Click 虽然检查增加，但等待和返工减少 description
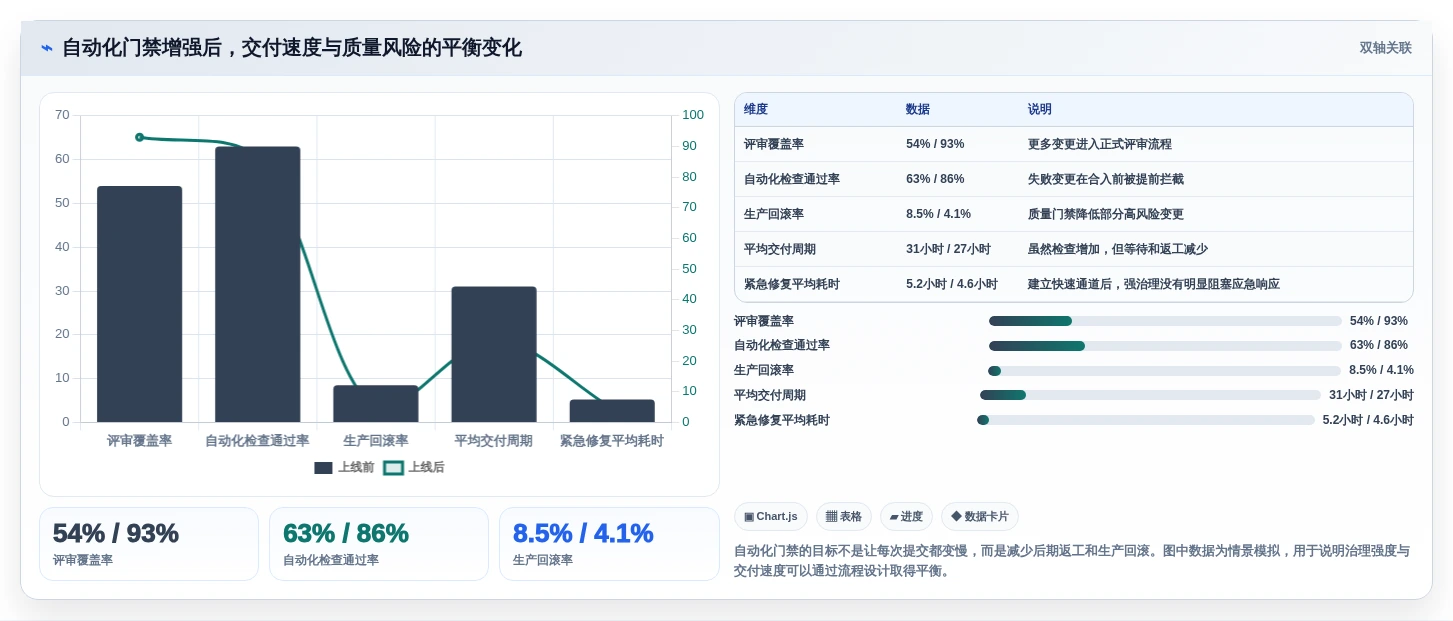Image resolution: width=1453 pixels, height=621 pixels. click(1118, 249)
